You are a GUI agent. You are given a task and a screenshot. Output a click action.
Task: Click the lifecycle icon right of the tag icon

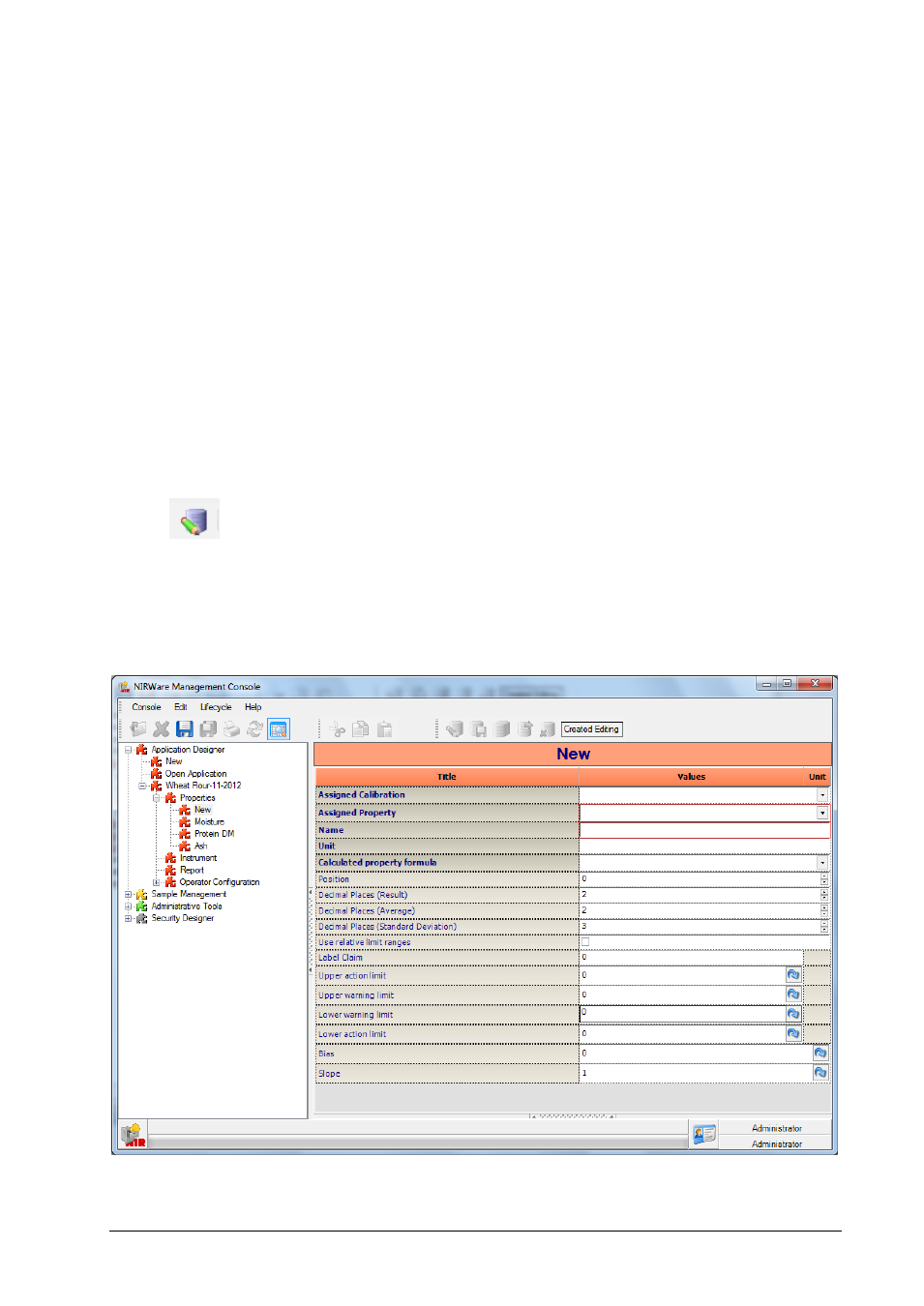click(478, 729)
